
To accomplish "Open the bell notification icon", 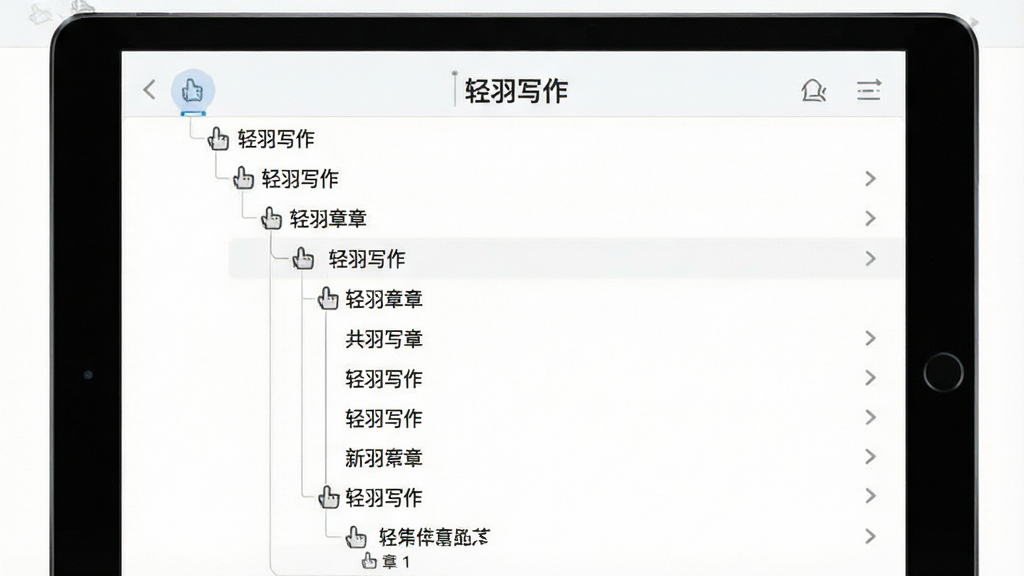I will (814, 90).
